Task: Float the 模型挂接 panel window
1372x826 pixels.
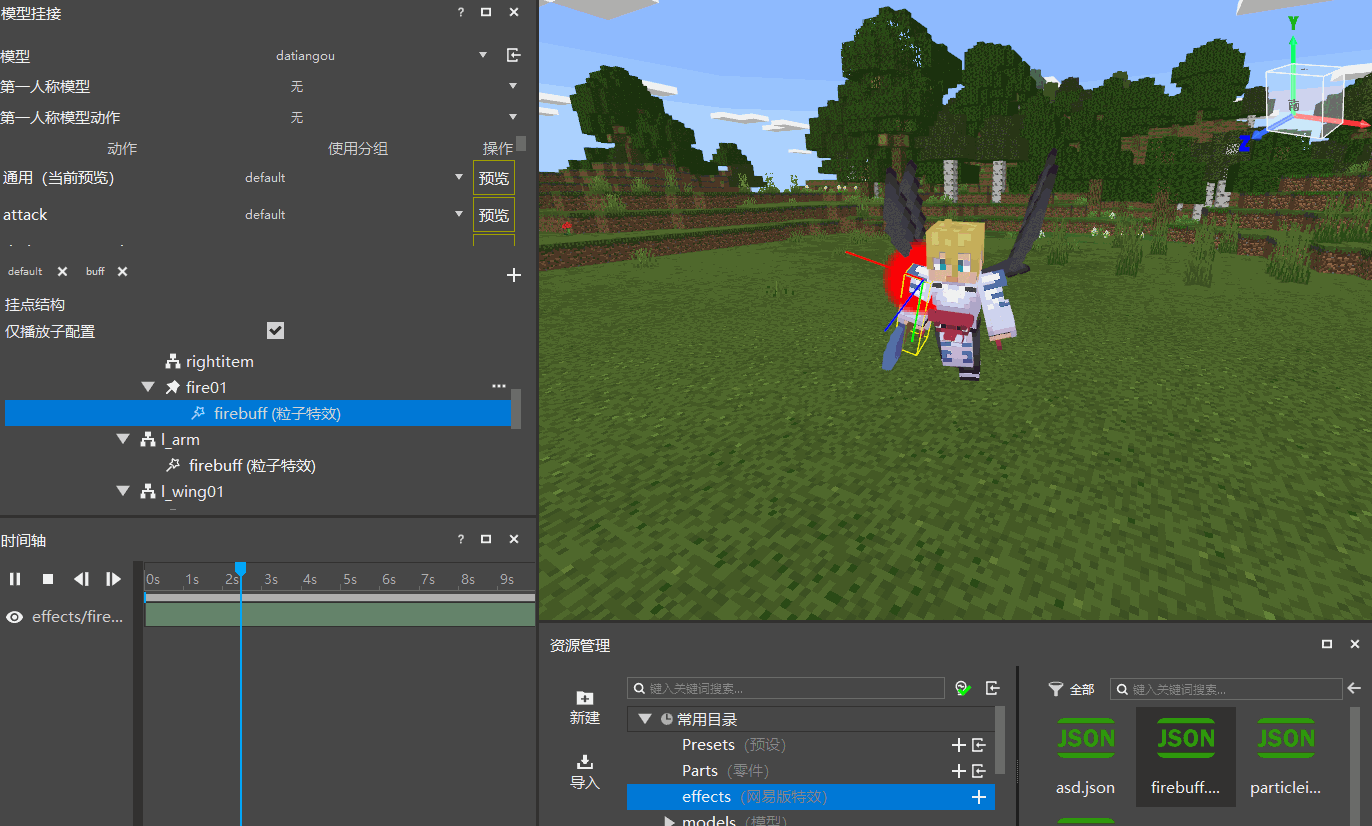Action: point(486,12)
